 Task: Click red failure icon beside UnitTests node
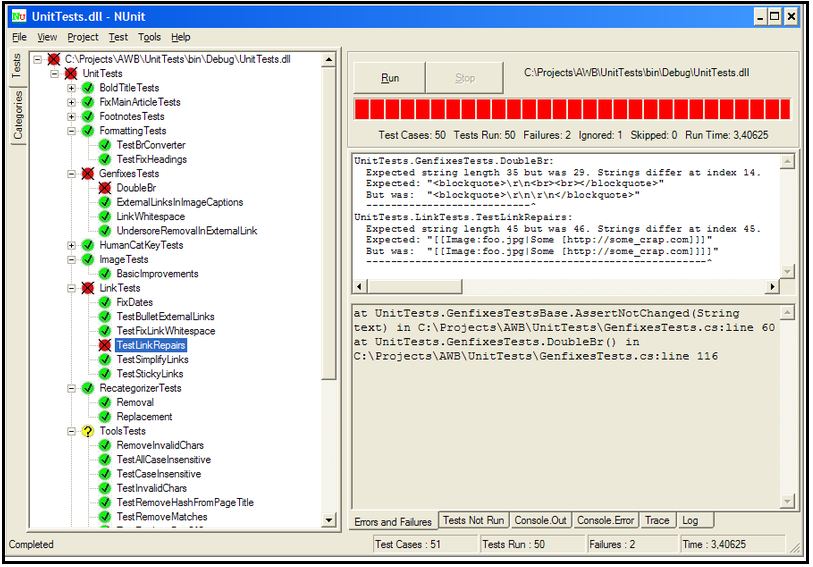pyautogui.click(x=71, y=74)
